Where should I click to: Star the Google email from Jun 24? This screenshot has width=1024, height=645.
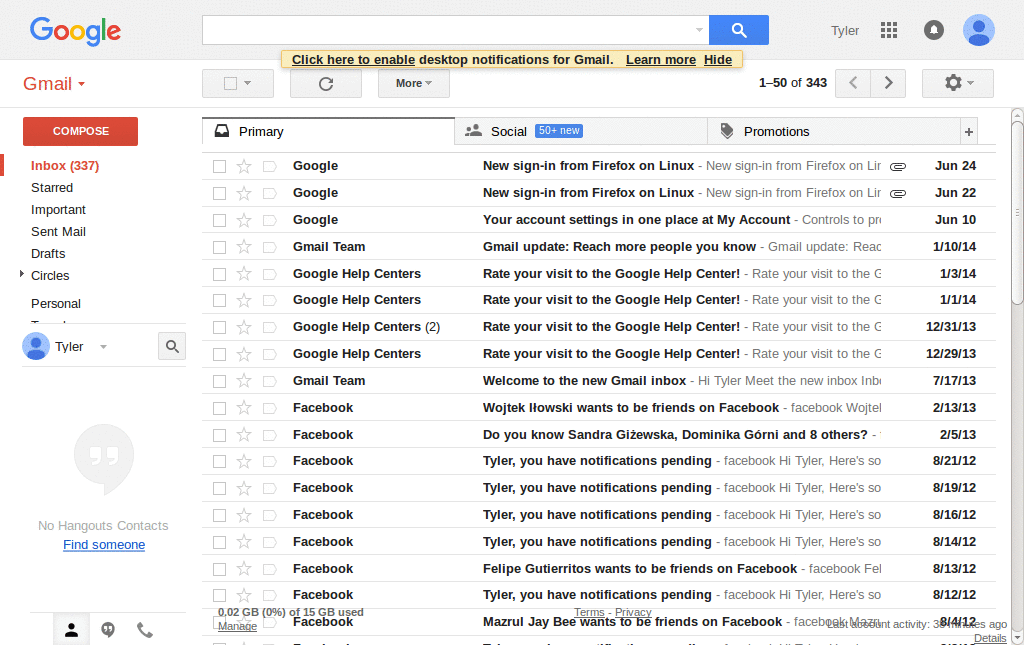[244, 166]
